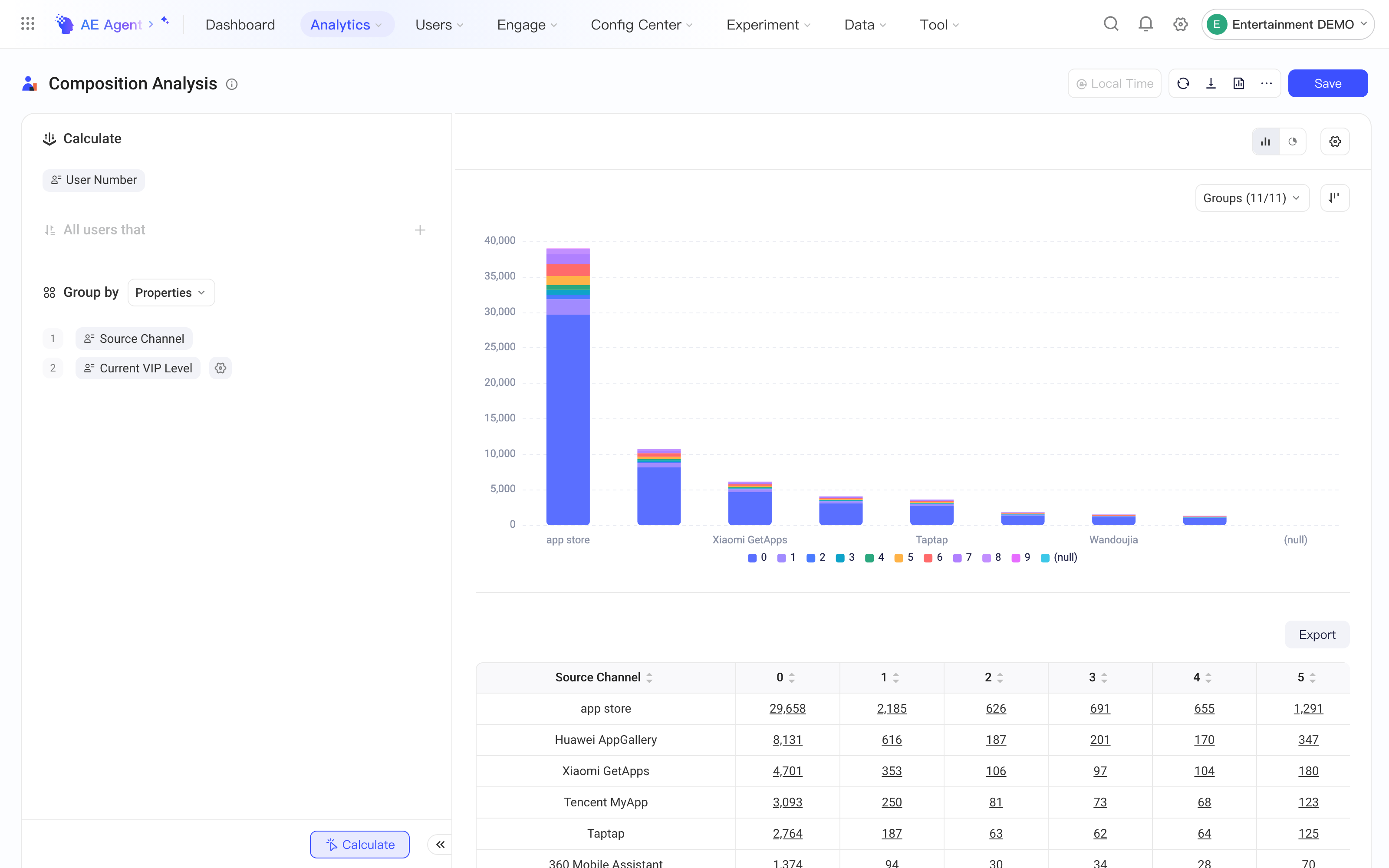The width and height of the screenshot is (1389, 868).
Task: Expand the Config Center menu
Action: 642,25
